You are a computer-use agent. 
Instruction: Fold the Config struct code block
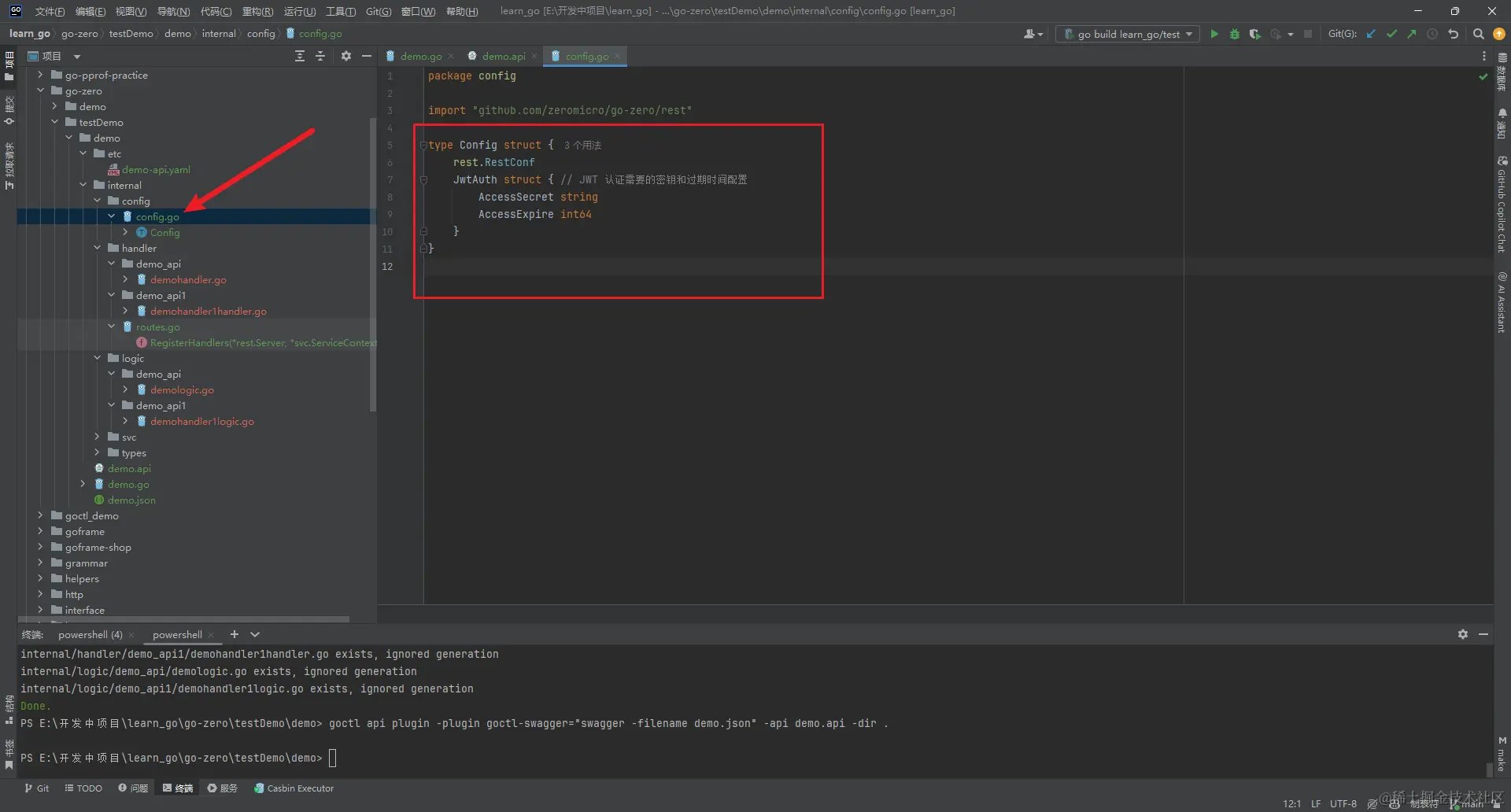point(423,146)
